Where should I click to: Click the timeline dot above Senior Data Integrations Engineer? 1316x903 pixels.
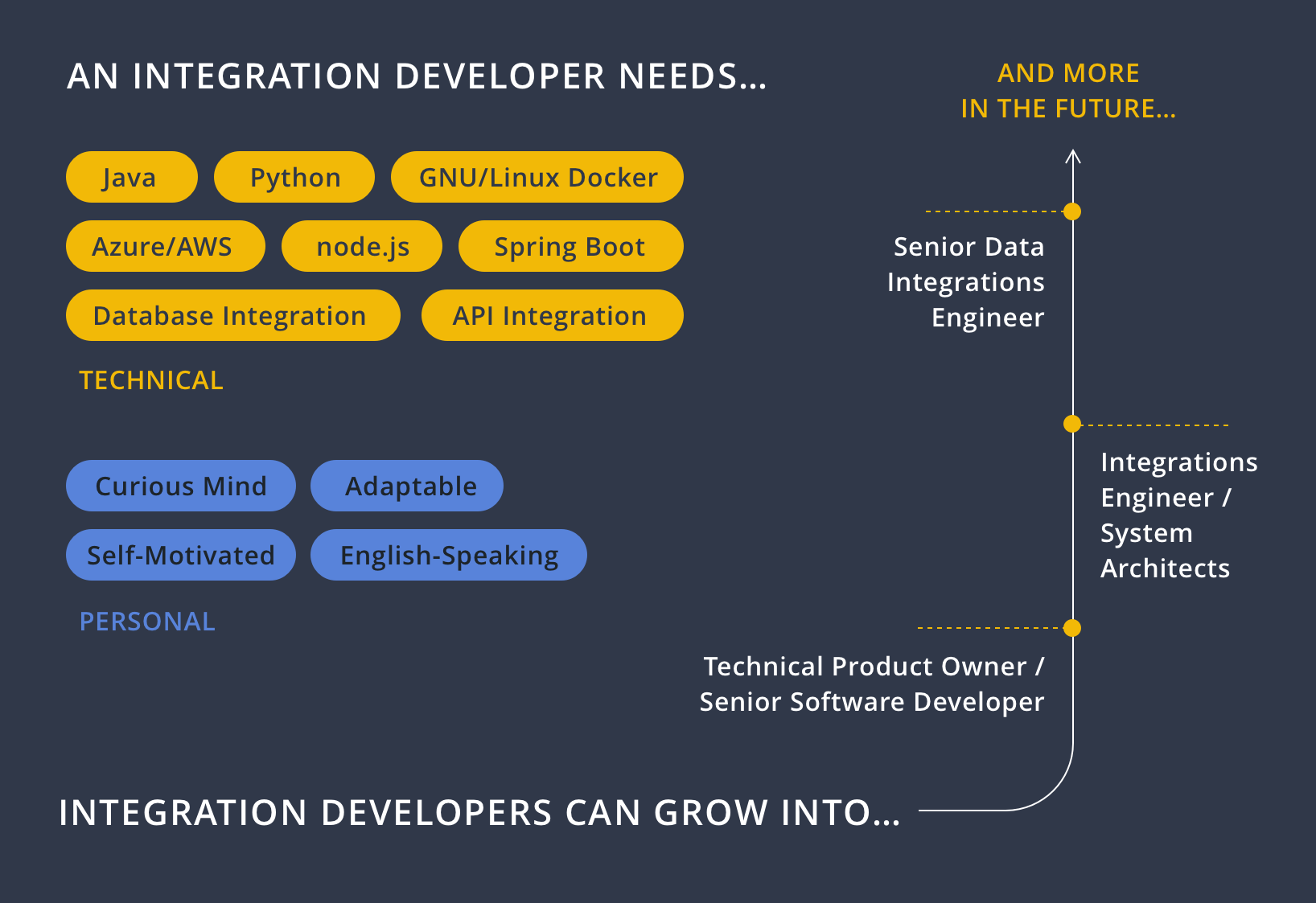click(x=1072, y=211)
